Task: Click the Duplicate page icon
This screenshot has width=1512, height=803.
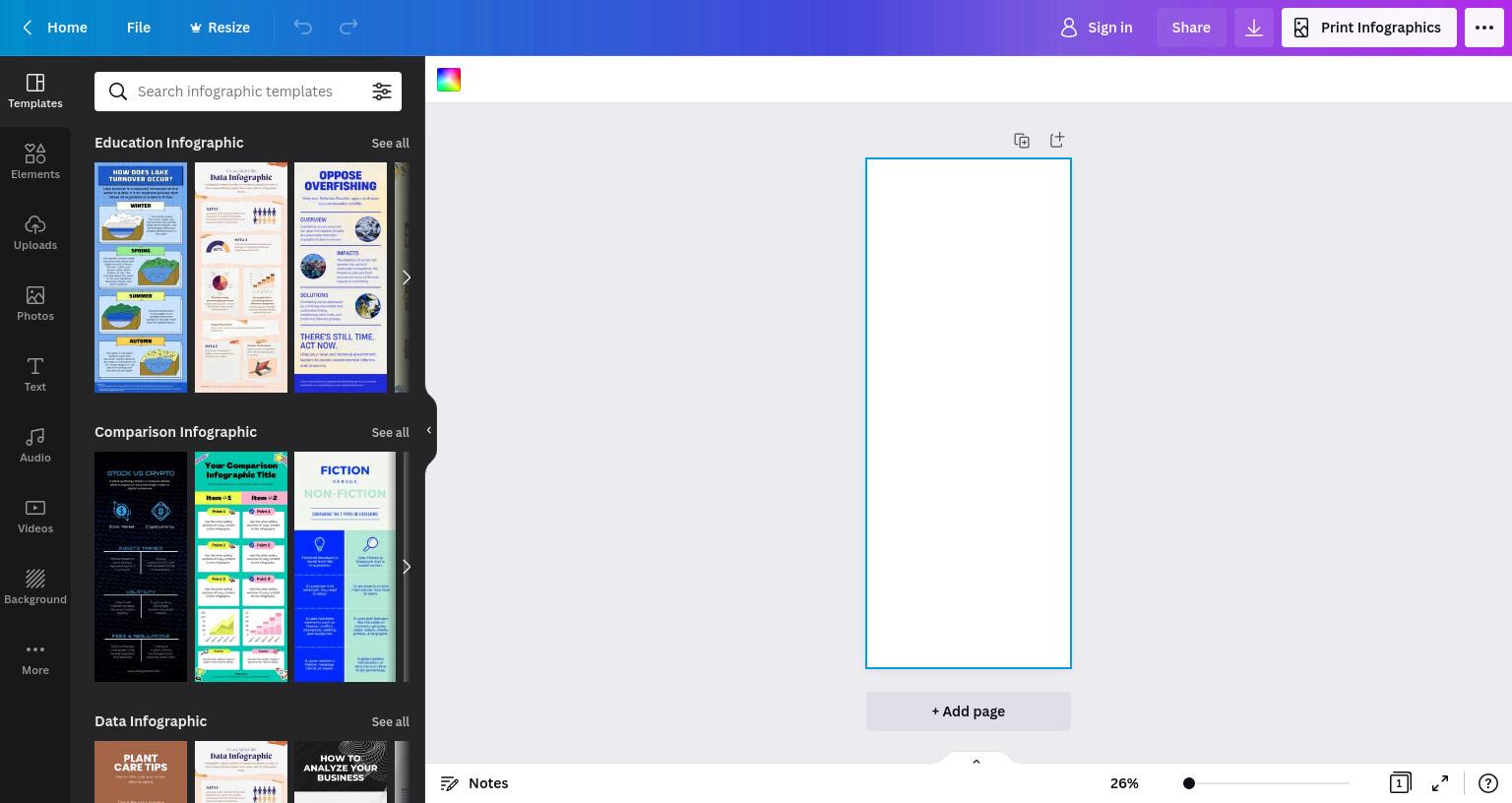Action: click(x=1022, y=141)
